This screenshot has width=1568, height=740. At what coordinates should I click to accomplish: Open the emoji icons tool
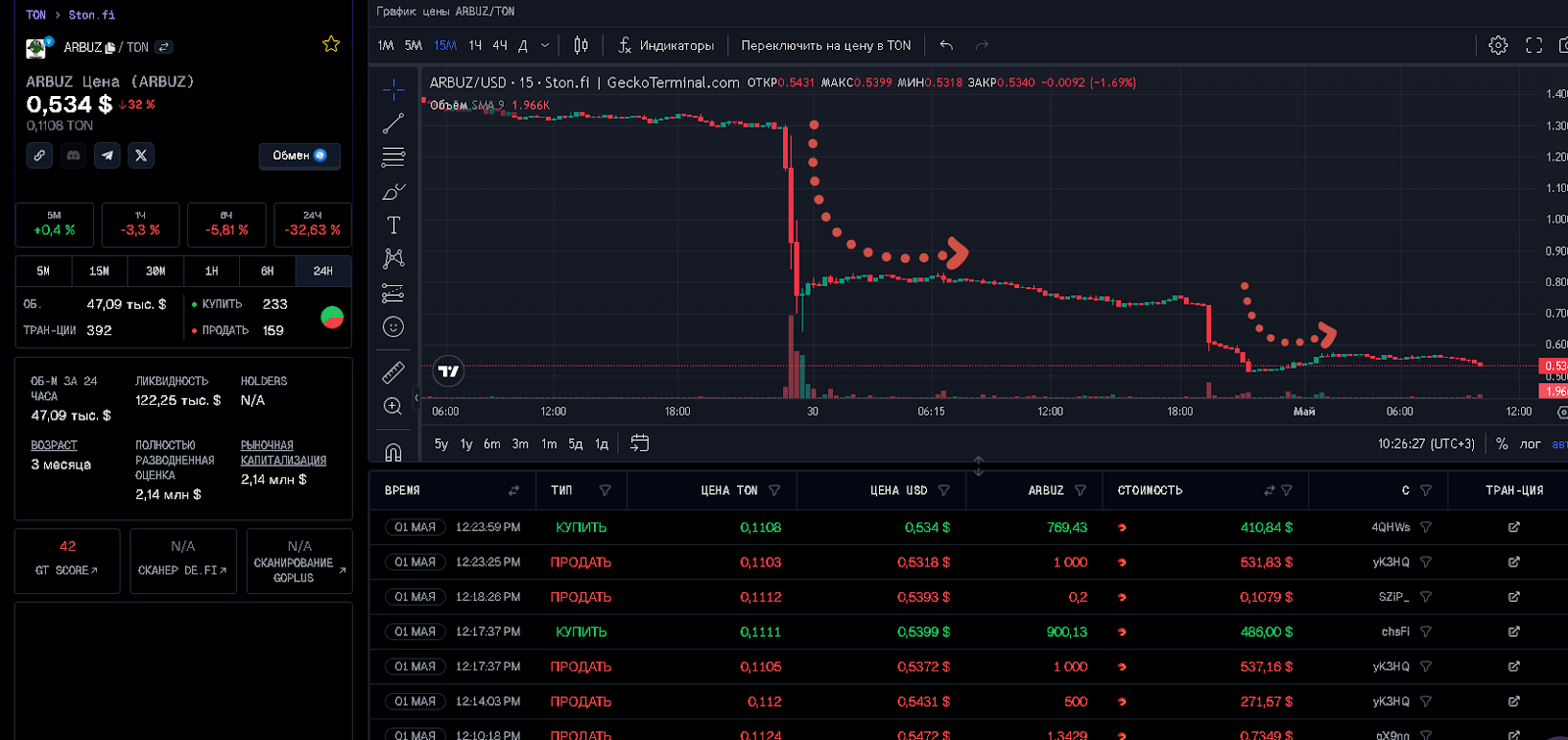(393, 327)
